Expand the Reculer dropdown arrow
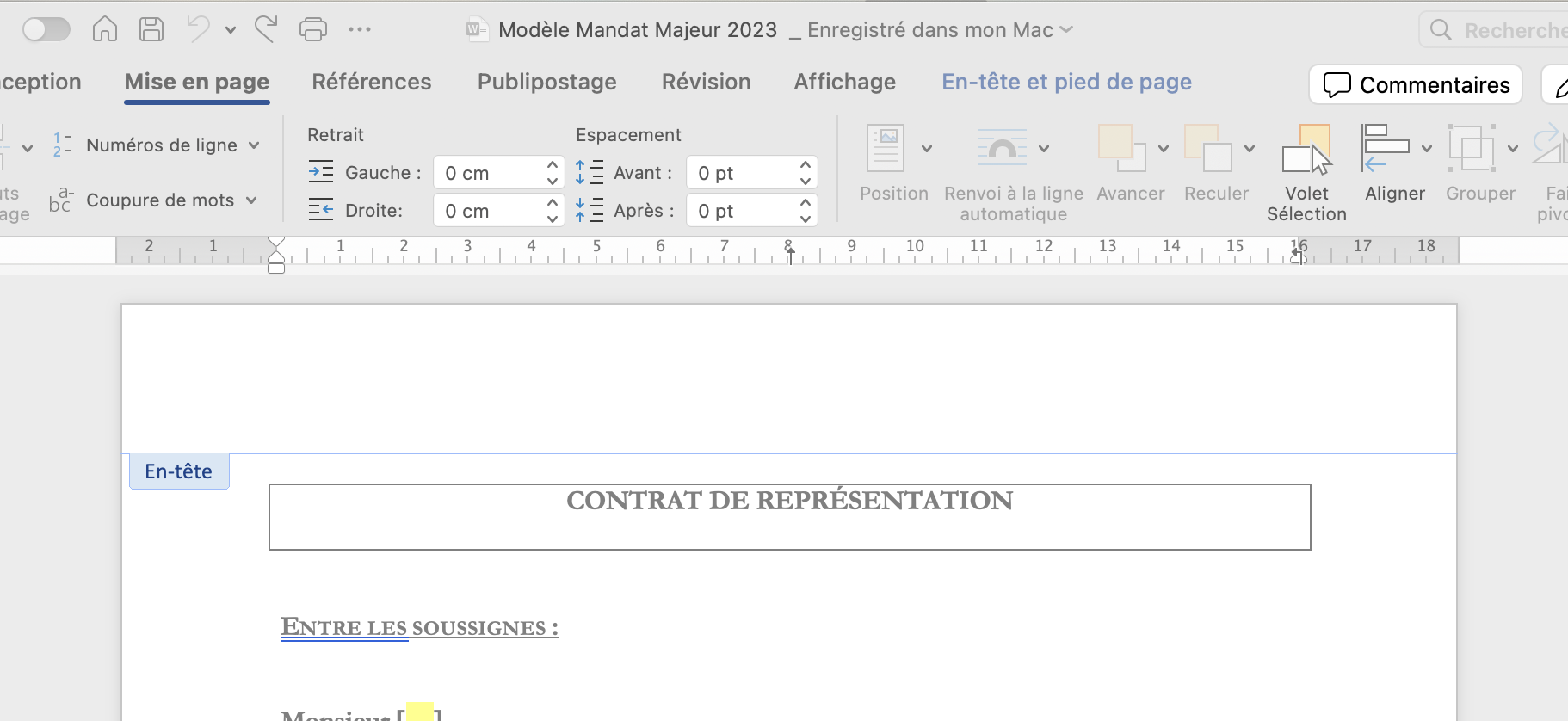 1250,149
